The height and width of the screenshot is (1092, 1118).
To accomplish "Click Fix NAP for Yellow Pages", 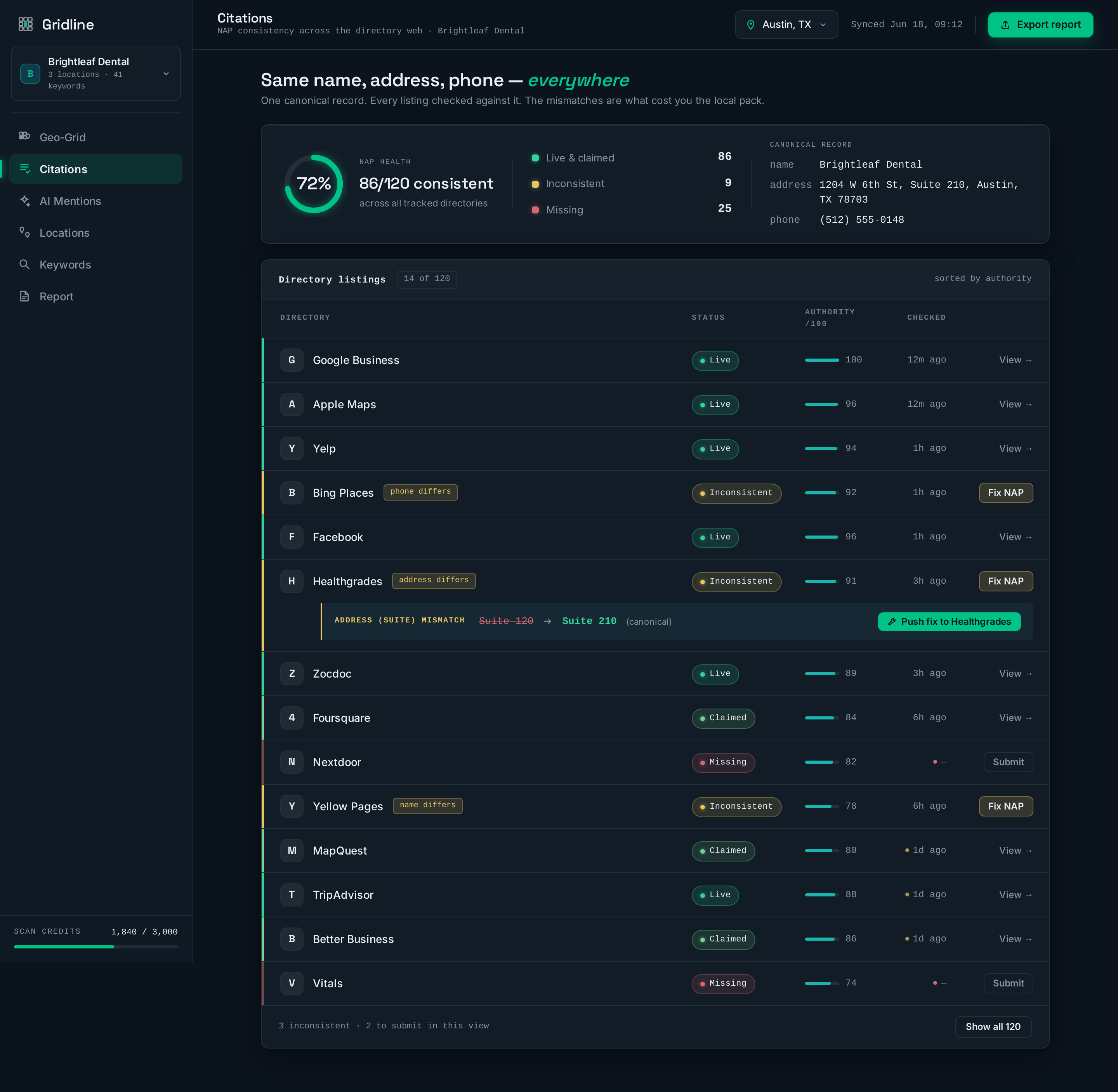I will pyautogui.click(x=1005, y=806).
